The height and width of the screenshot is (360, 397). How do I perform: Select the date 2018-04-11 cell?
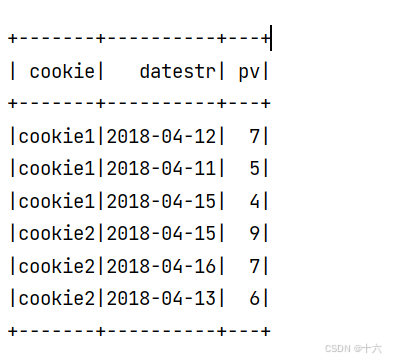point(161,168)
